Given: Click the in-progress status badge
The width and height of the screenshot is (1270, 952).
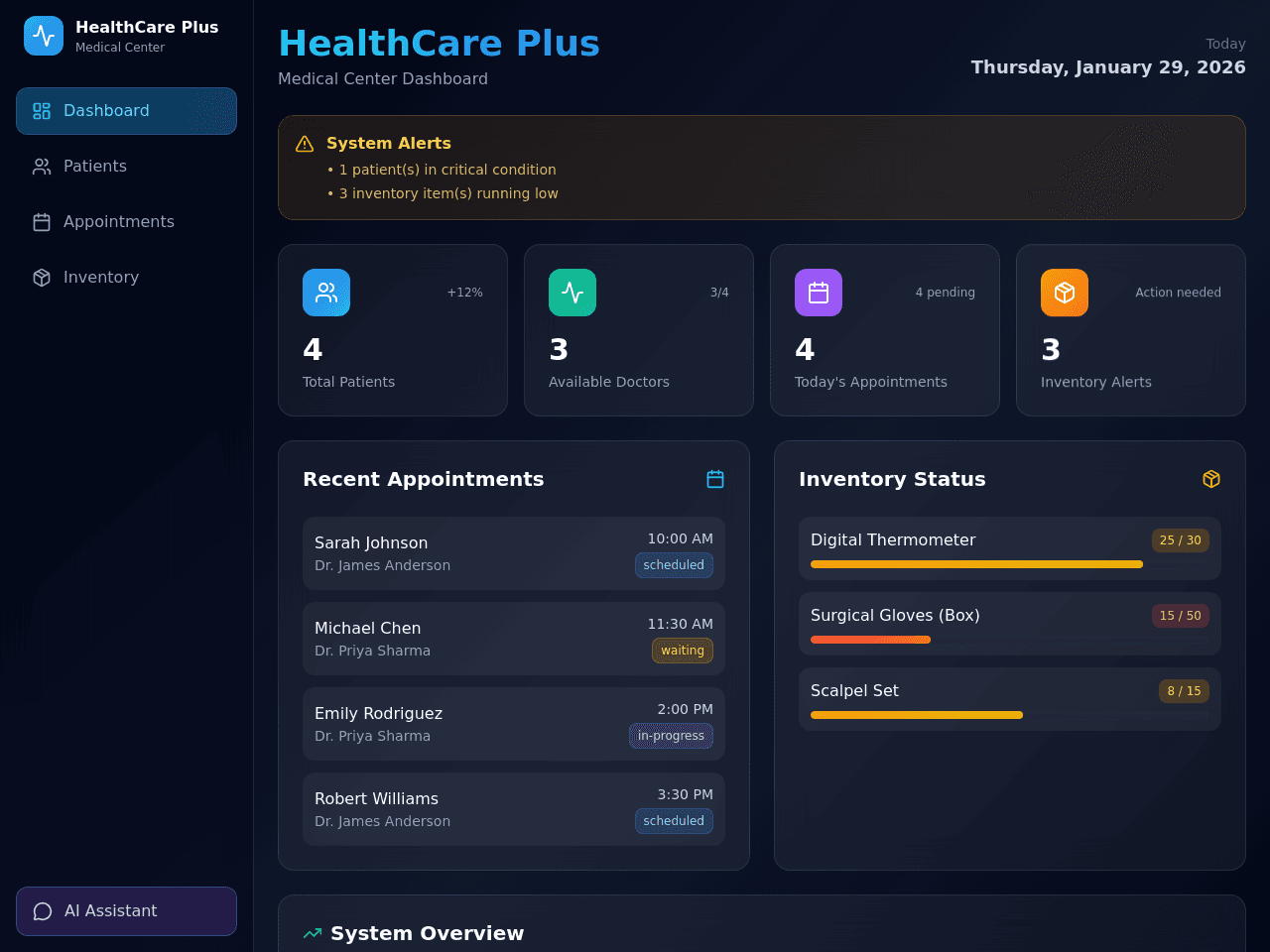Looking at the screenshot, I should click(x=671, y=736).
